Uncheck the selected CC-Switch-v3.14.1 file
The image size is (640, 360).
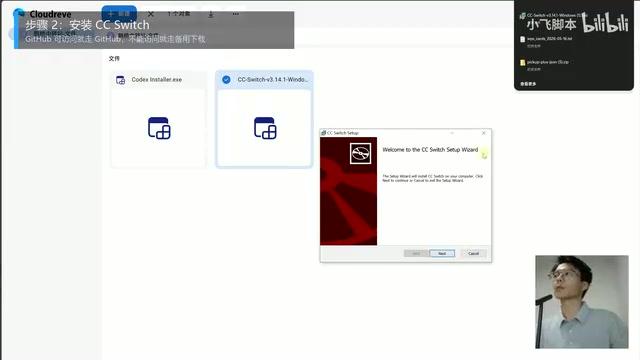[226, 80]
